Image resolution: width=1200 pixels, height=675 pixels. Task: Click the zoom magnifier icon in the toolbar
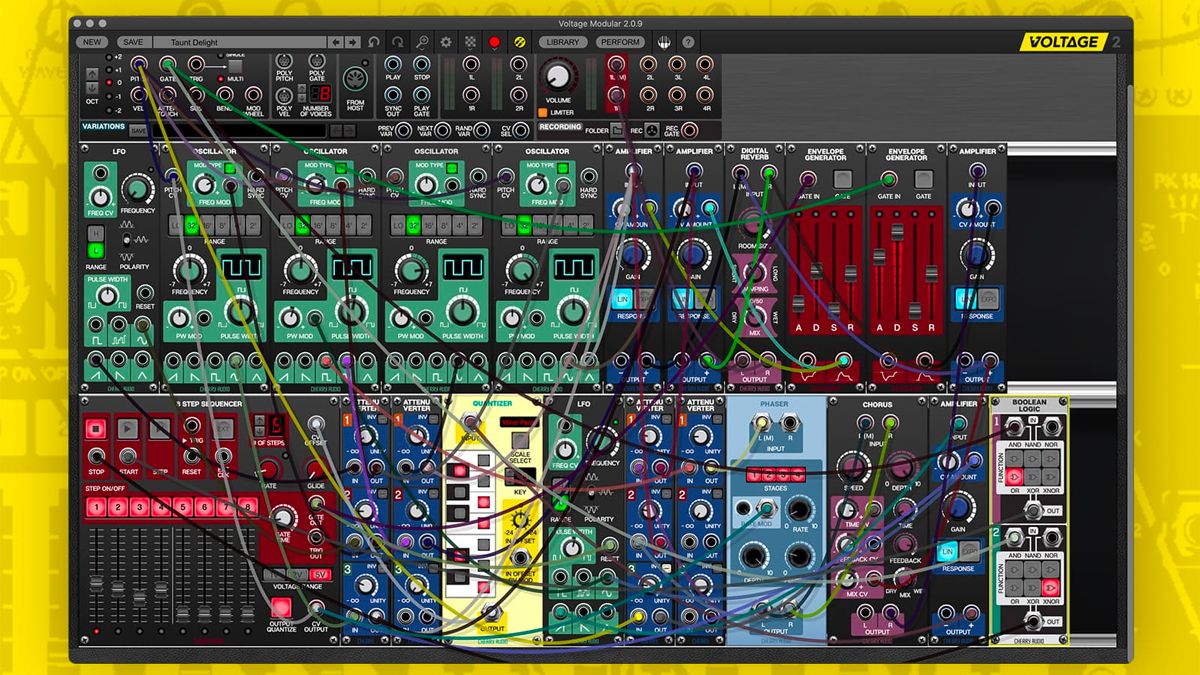(x=421, y=42)
